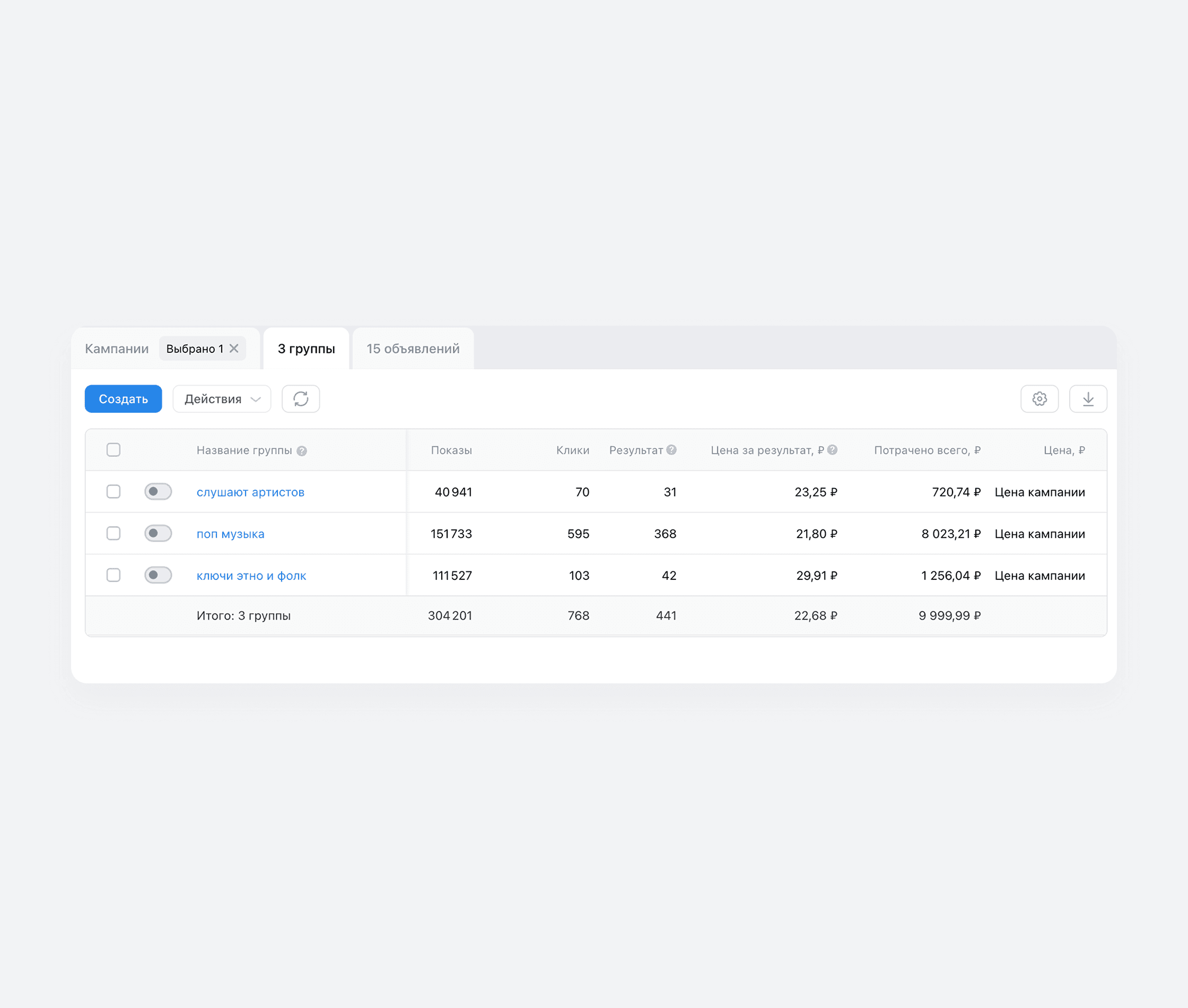This screenshot has height=1008, width=1188.
Task: Remove the 'Выбрано 1' selection with X
Action: [234, 349]
